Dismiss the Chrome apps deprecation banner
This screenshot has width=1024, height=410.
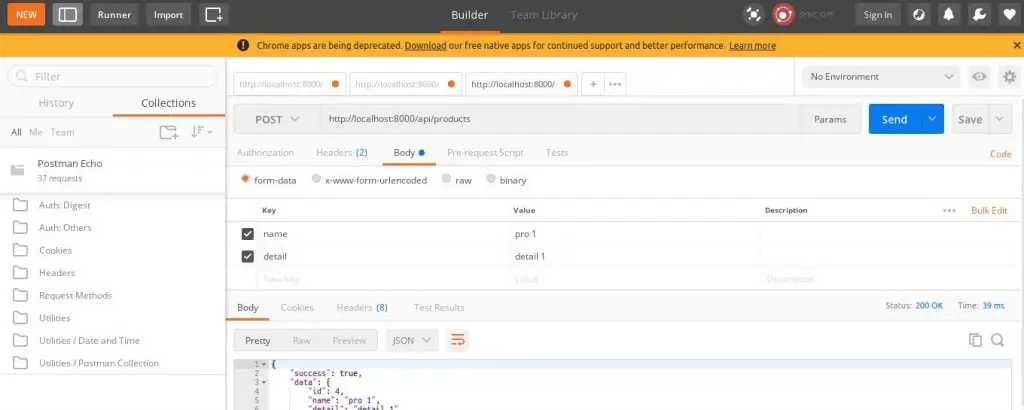1016,45
